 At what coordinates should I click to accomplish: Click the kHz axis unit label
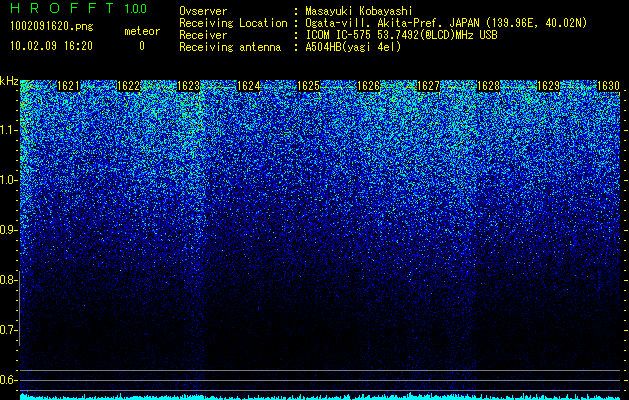[9, 81]
